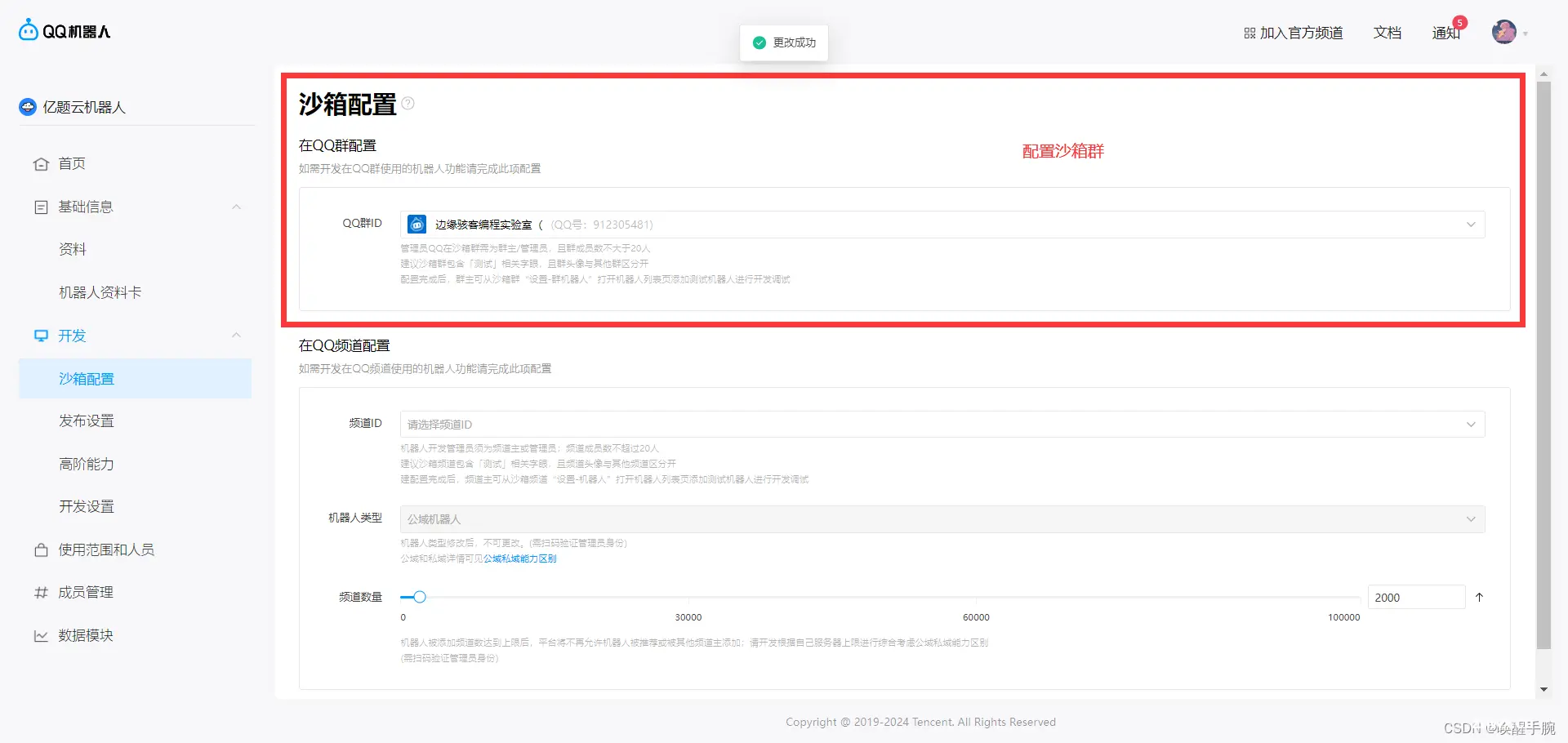
Task: Collapse the 基础信息 menu section
Action: click(237, 207)
